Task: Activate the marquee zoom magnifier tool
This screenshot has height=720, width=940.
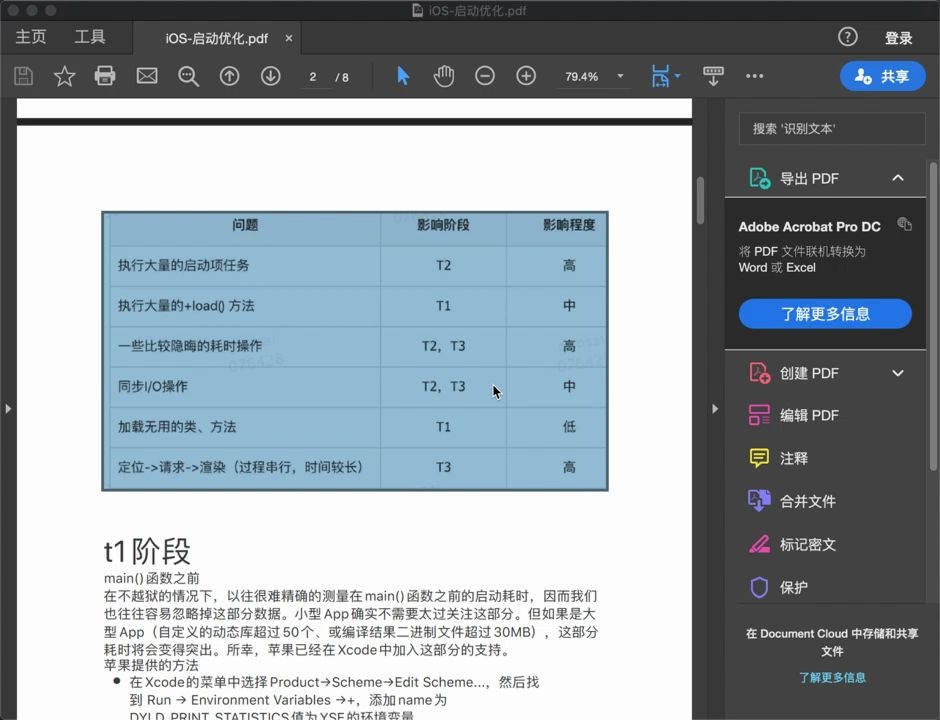Action: click(x=188, y=75)
